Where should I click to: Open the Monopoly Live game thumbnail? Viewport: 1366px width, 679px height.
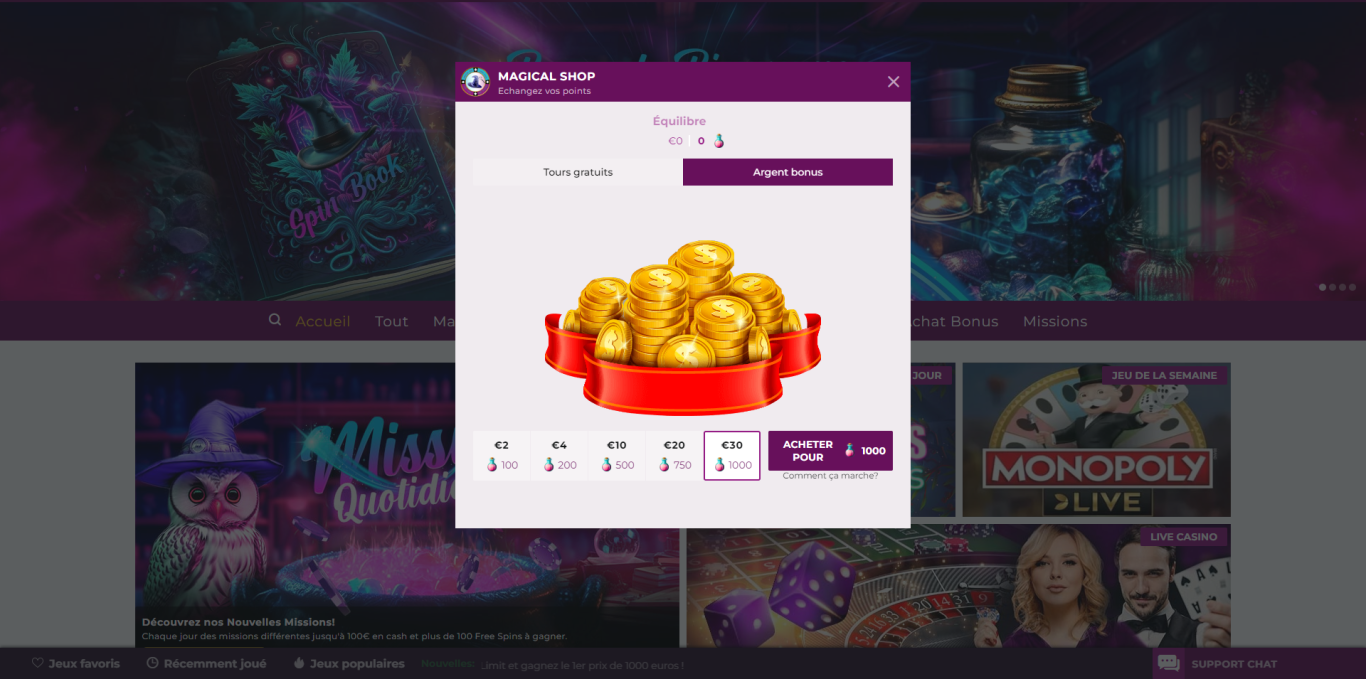click(1096, 440)
